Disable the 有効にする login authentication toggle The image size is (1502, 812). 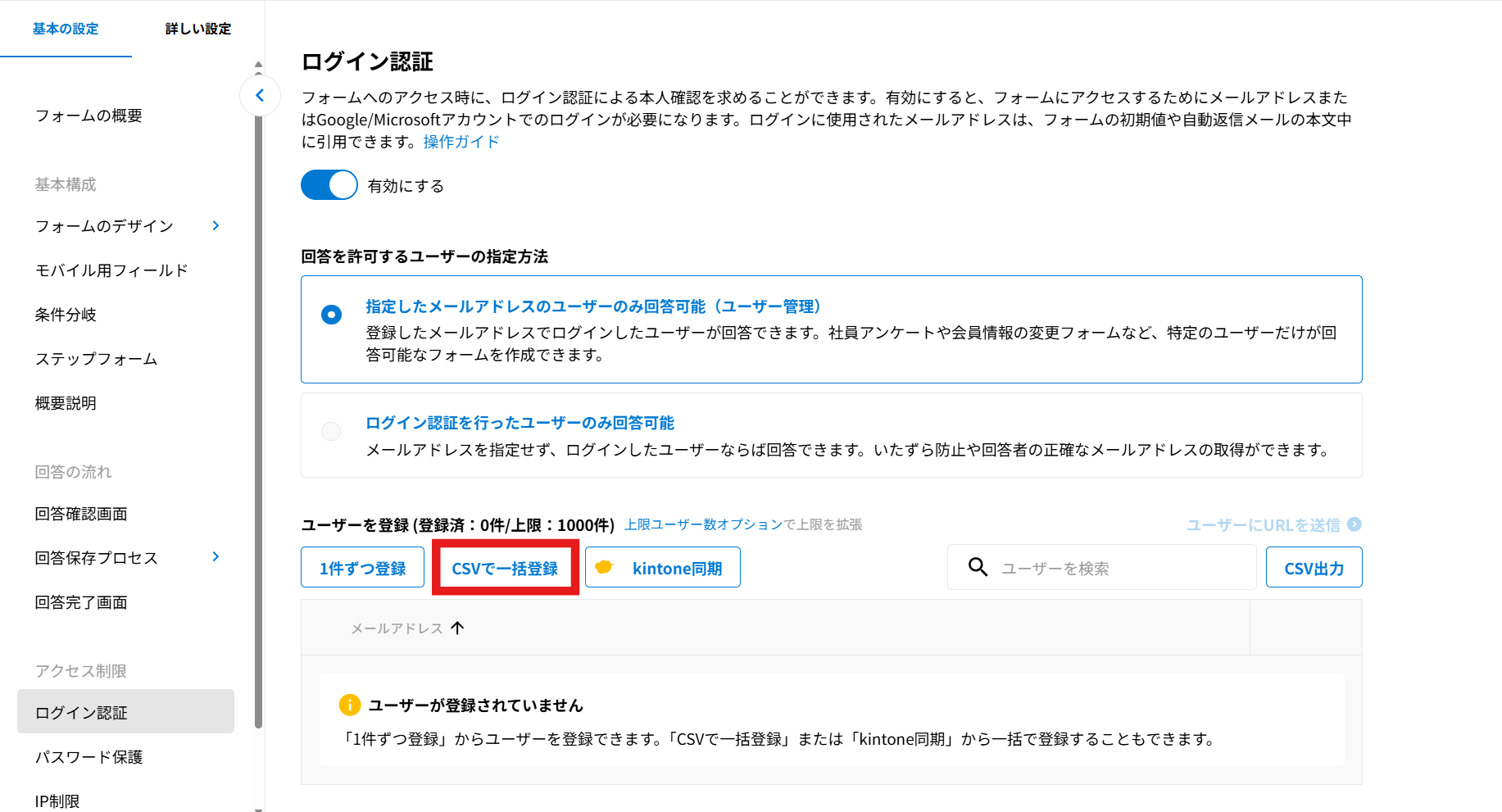click(x=329, y=185)
